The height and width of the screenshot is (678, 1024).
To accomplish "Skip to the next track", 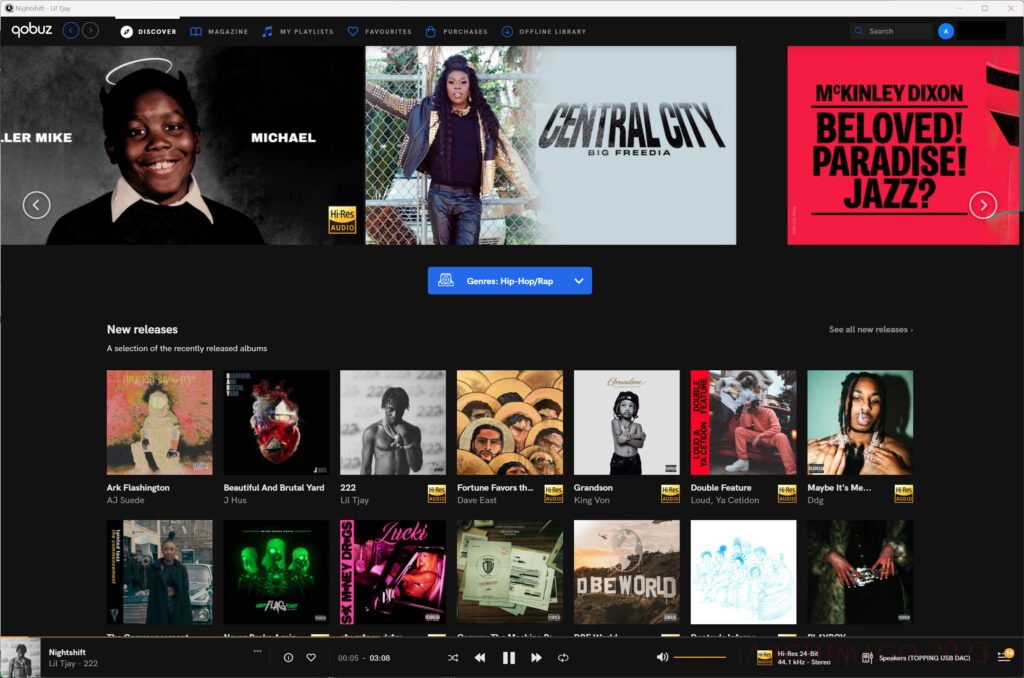I will (x=536, y=658).
